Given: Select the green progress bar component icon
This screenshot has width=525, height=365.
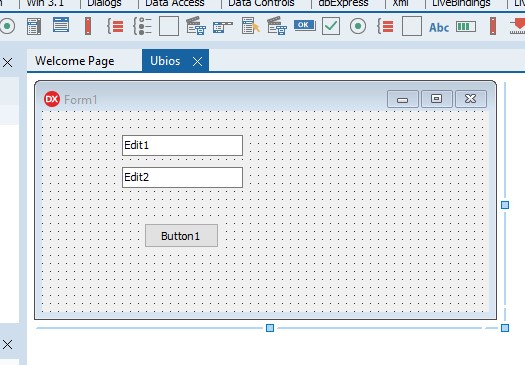Looking at the screenshot, I should coord(466,26).
